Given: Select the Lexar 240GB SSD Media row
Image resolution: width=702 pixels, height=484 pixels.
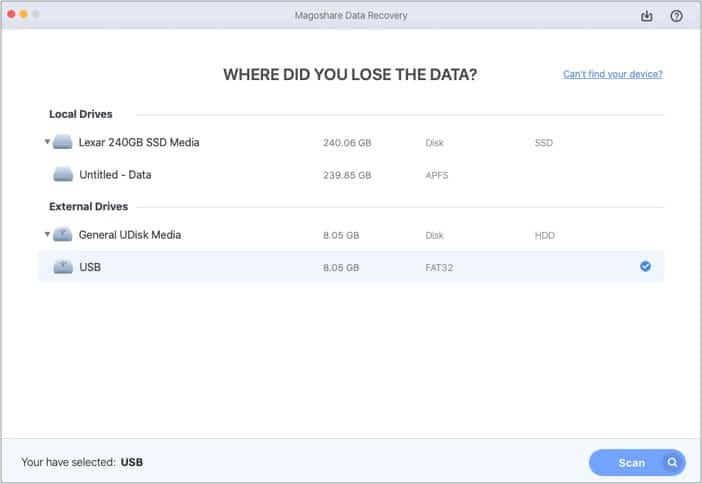Looking at the screenshot, I should point(351,142).
